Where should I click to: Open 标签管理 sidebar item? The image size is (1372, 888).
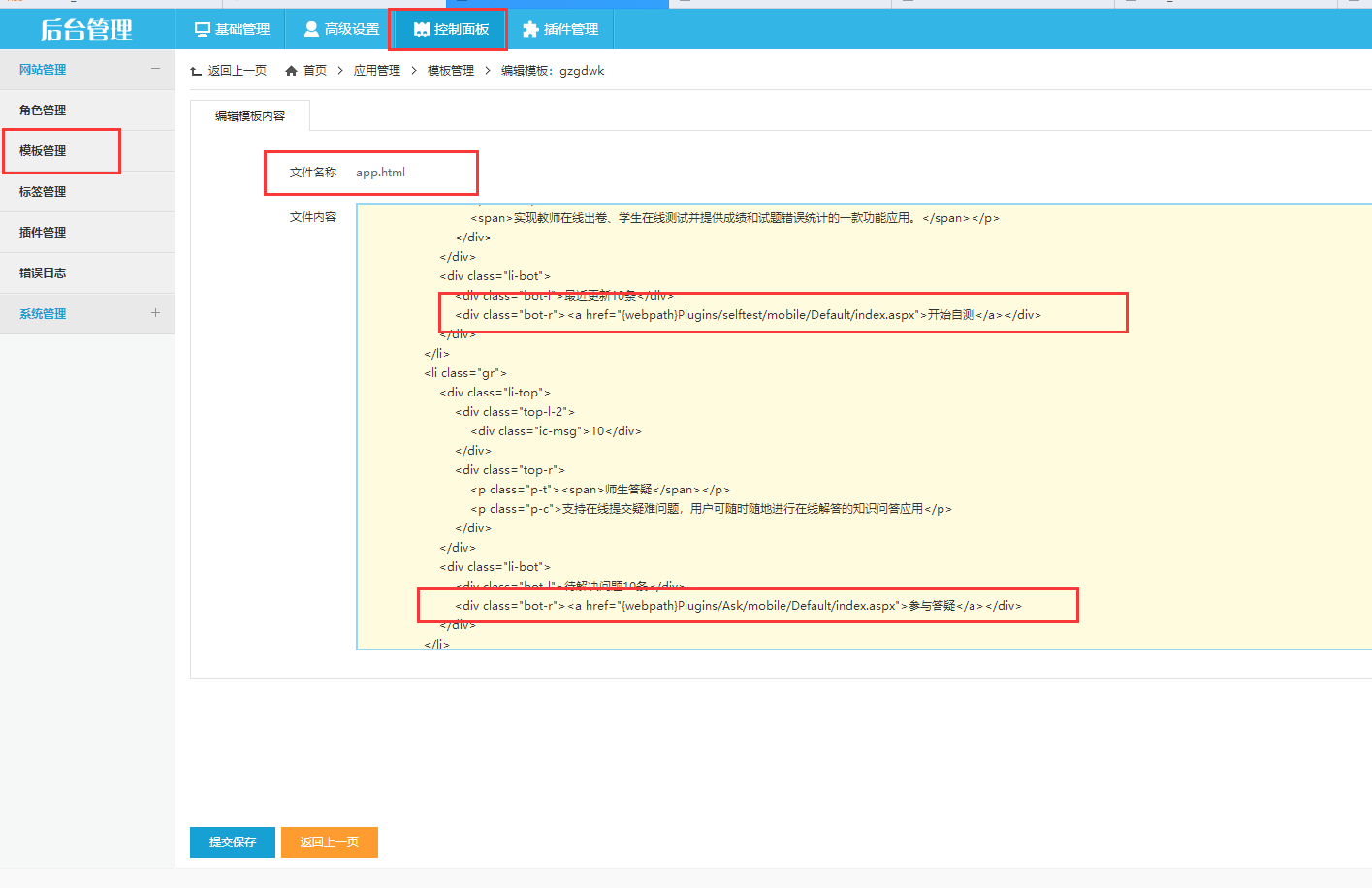tap(43, 192)
